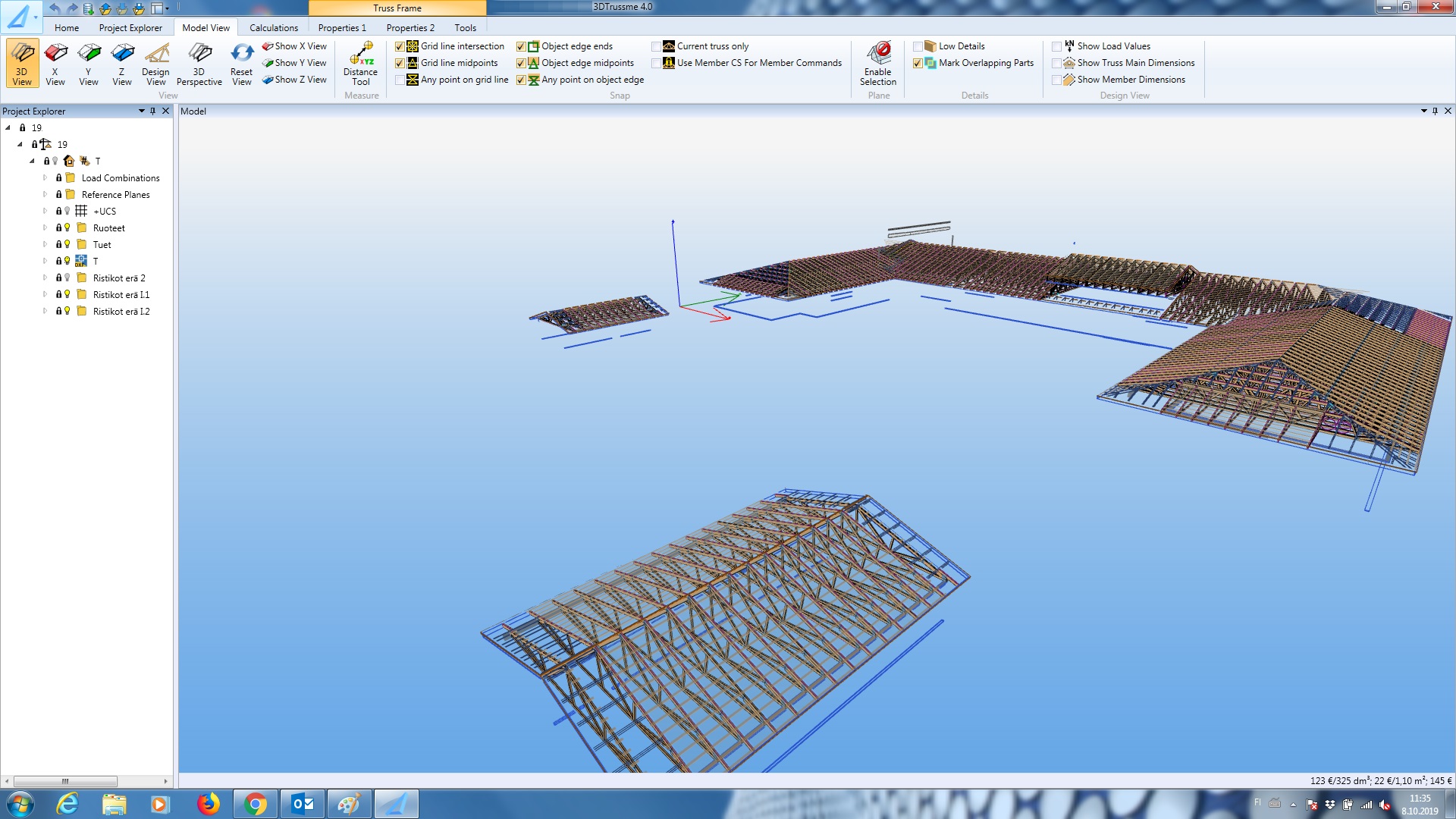This screenshot has height=819, width=1456.
Task: Open Design View
Action: click(156, 62)
